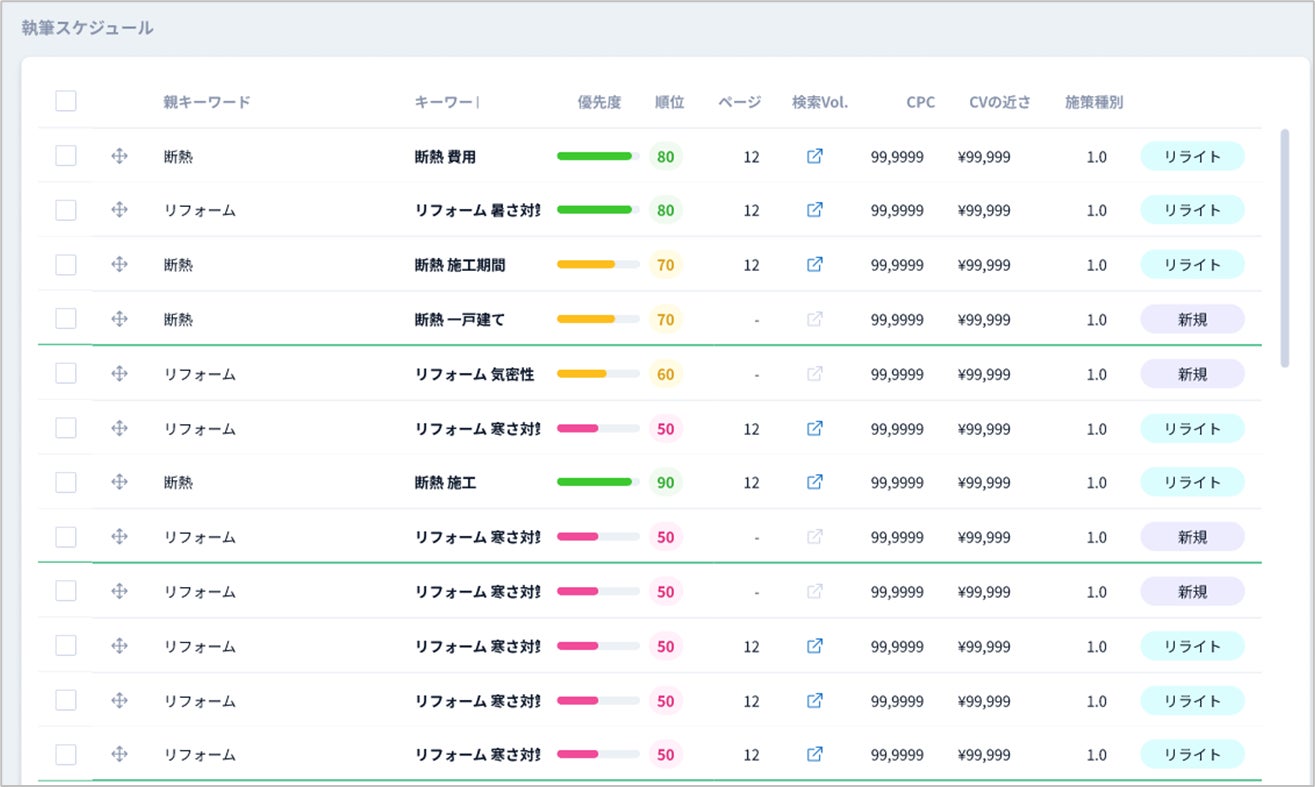Image resolution: width=1315 pixels, height=787 pixels.
Task: Grab the move handle for 断熱 費用 row
Action: 119,156
